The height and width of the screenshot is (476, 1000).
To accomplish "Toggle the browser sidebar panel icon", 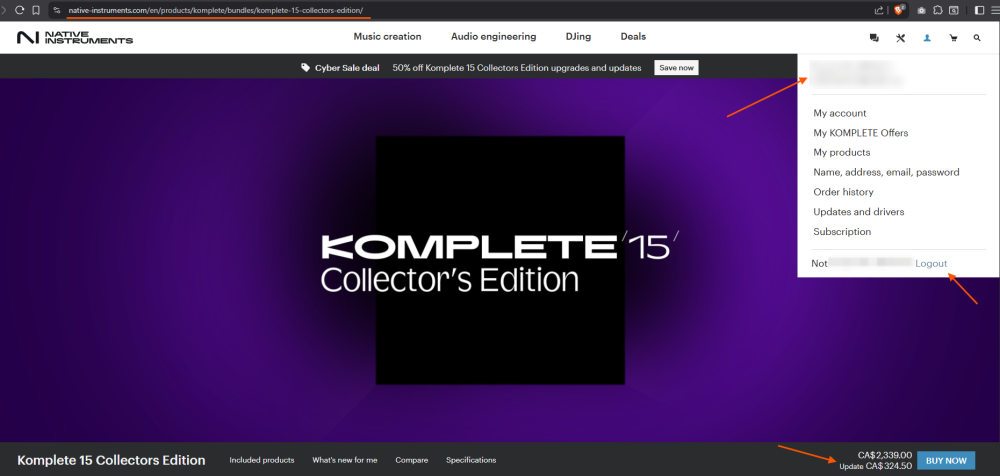I will (980, 10).
